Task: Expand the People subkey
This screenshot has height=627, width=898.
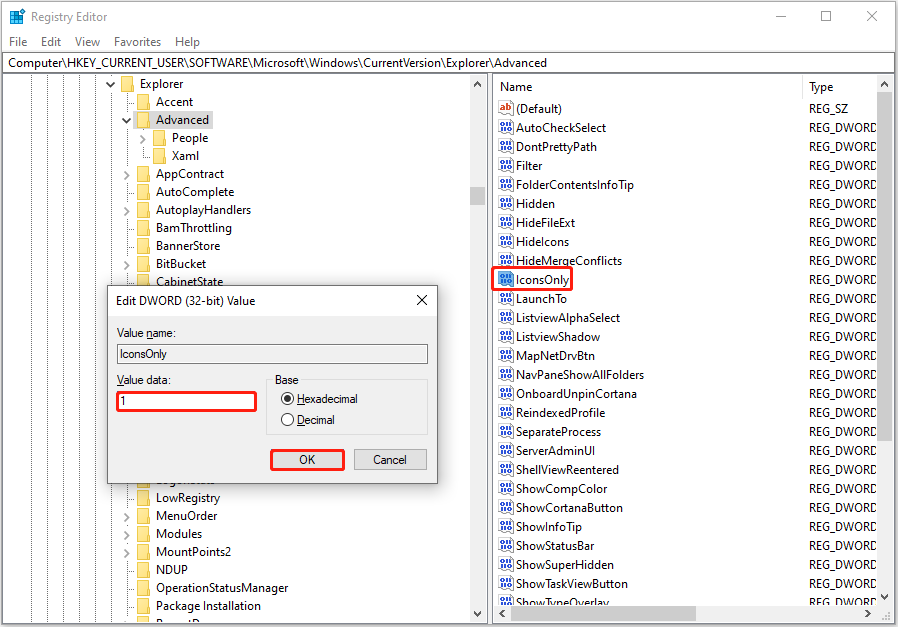Action: coord(142,137)
